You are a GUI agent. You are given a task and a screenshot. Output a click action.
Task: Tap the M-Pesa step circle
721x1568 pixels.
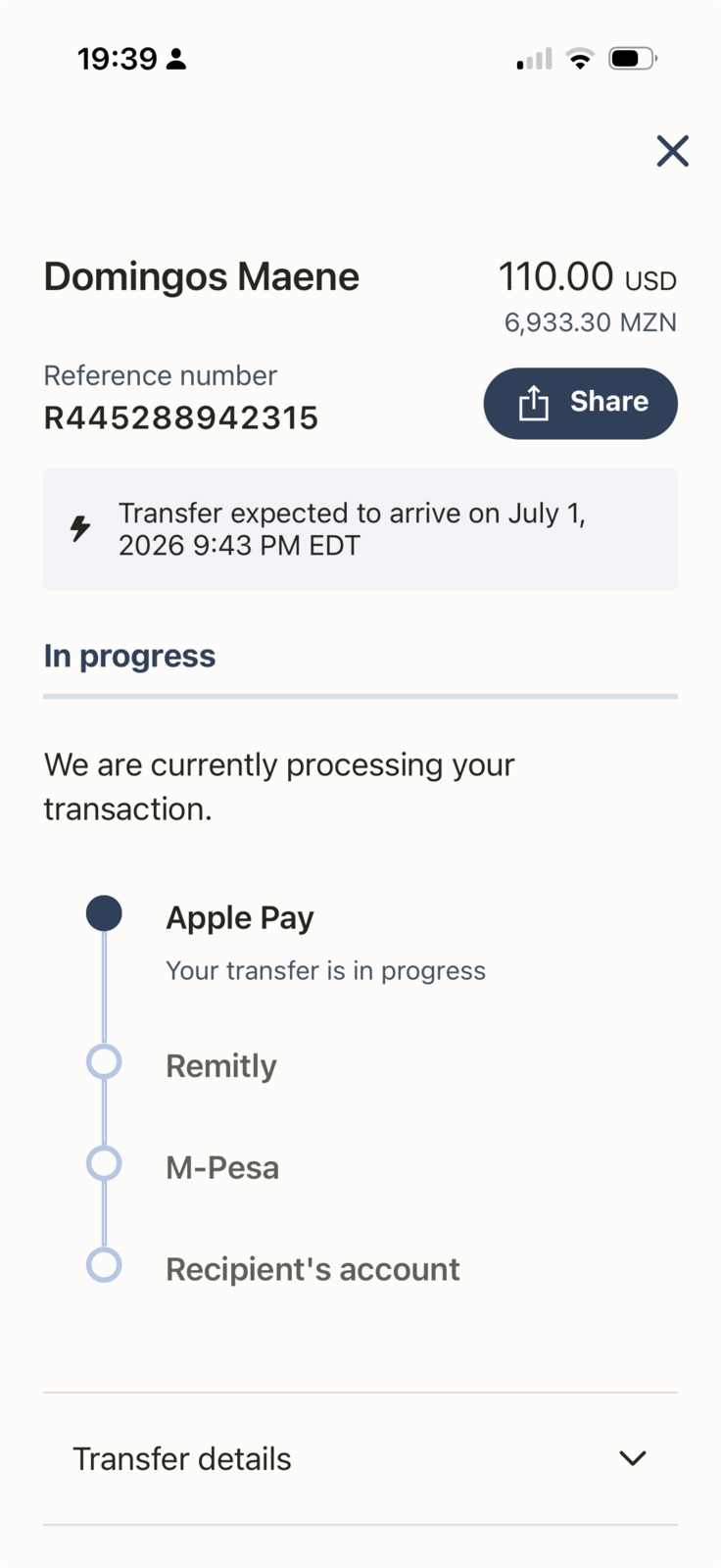click(104, 1163)
